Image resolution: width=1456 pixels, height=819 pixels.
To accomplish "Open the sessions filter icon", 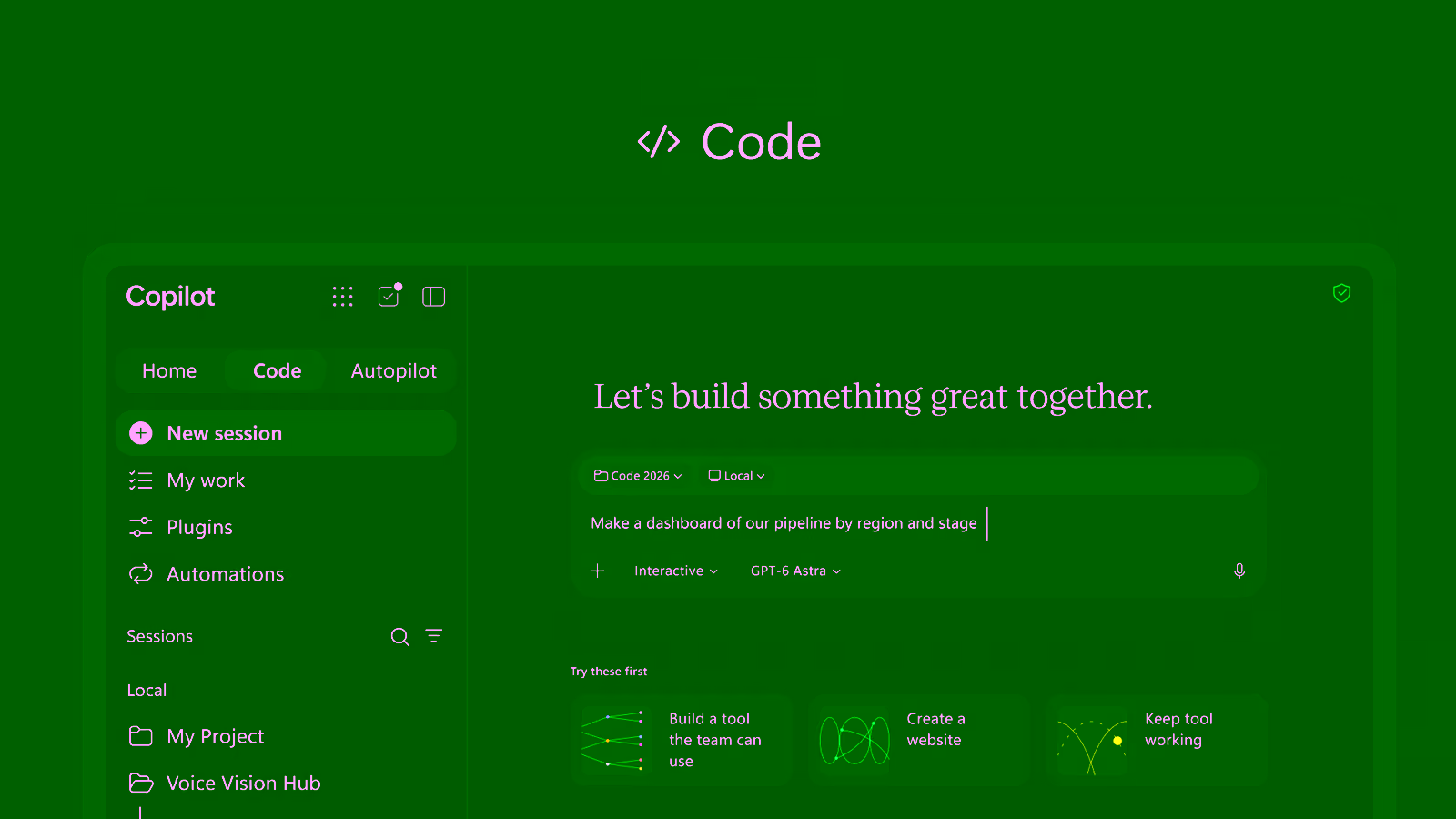I will [x=434, y=636].
